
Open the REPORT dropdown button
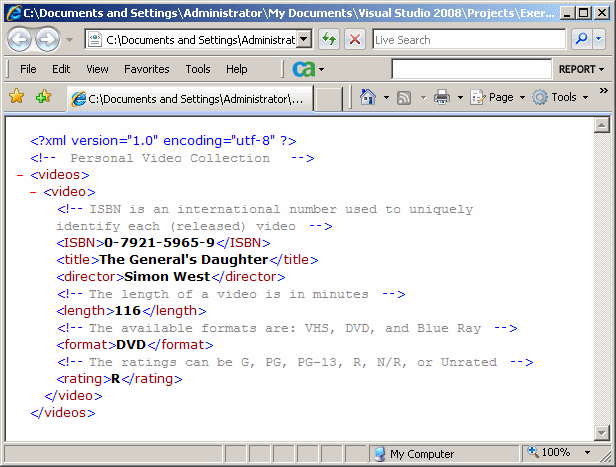click(581, 69)
